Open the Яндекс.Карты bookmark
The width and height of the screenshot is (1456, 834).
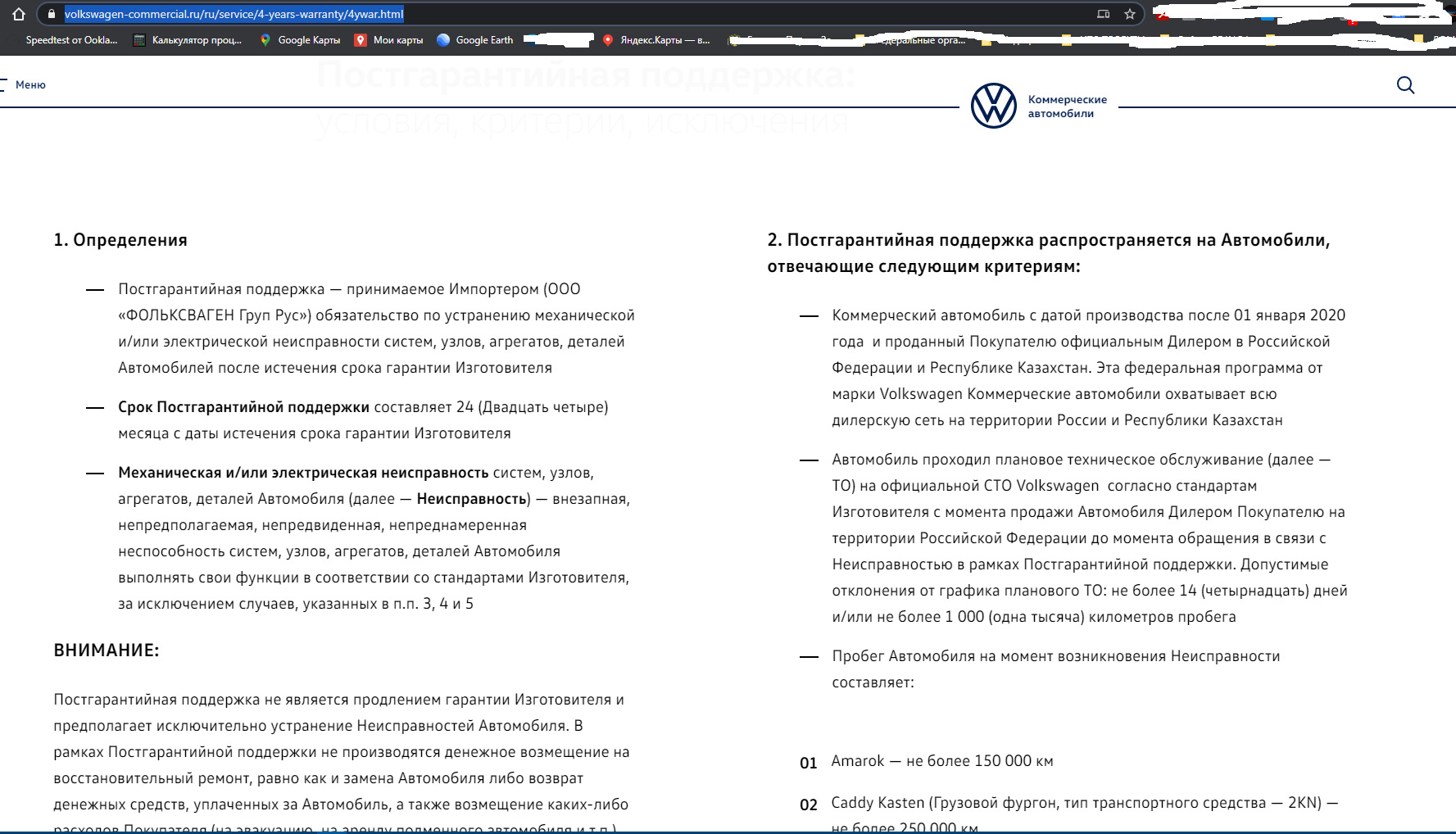click(x=656, y=40)
